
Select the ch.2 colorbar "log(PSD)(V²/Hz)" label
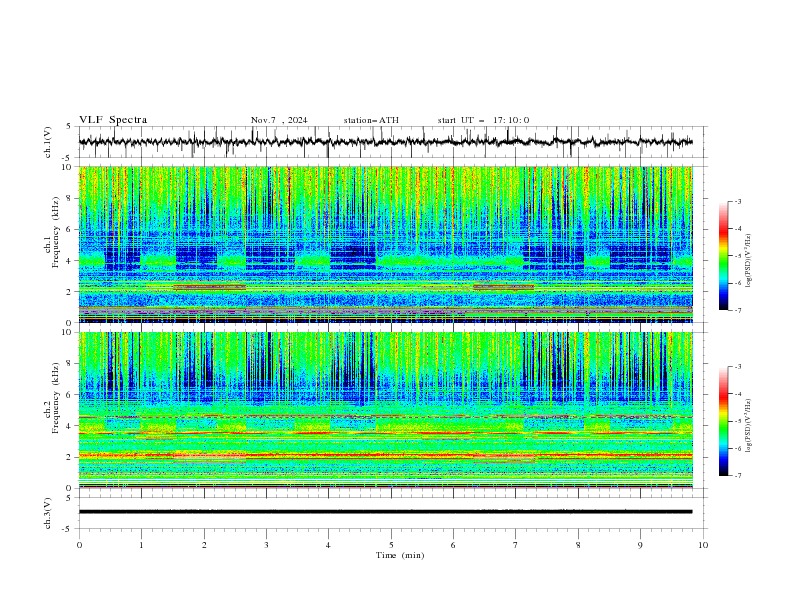[749, 425]
